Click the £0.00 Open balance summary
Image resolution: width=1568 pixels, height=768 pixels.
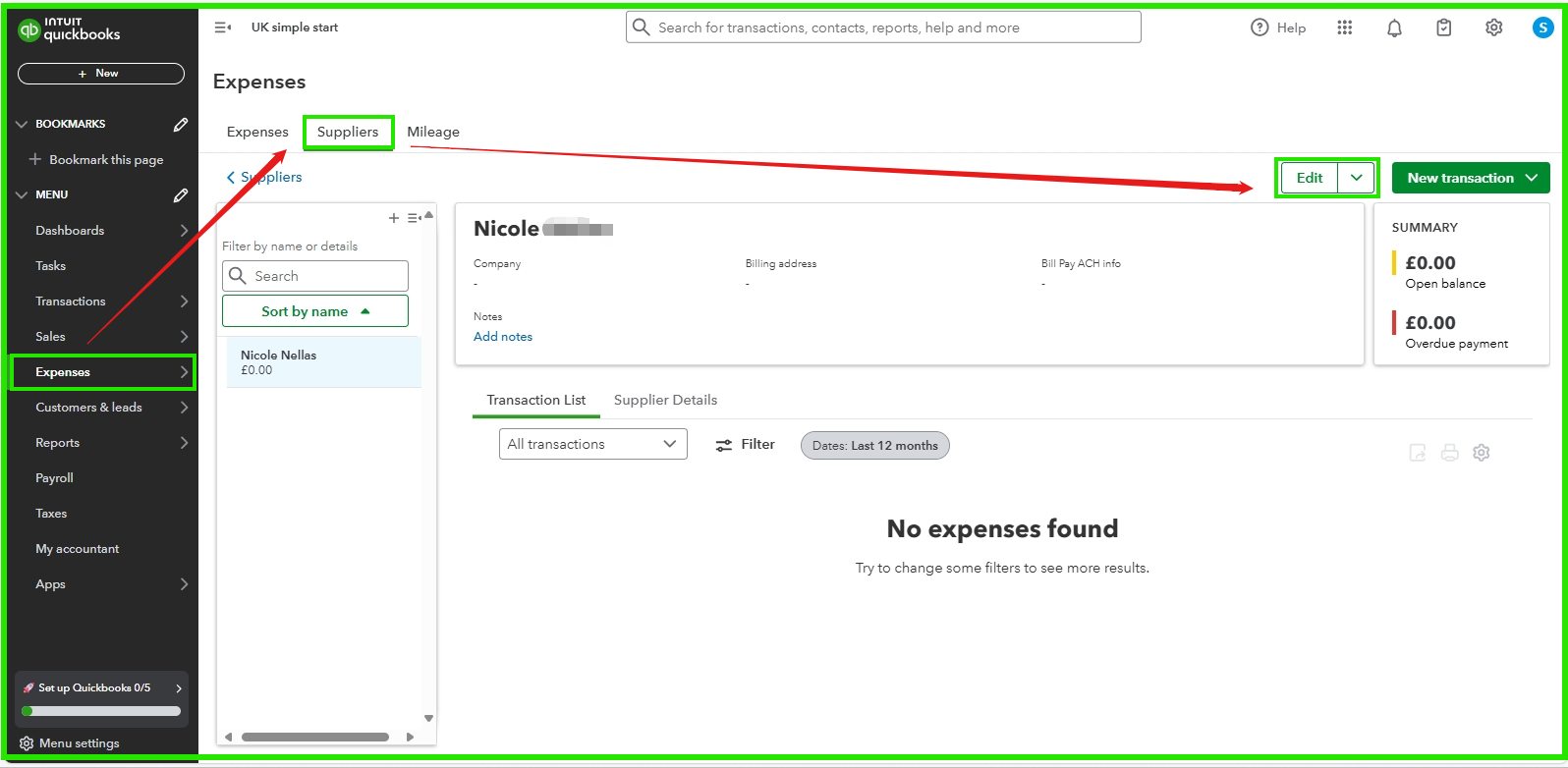(x=1444, y=272)
